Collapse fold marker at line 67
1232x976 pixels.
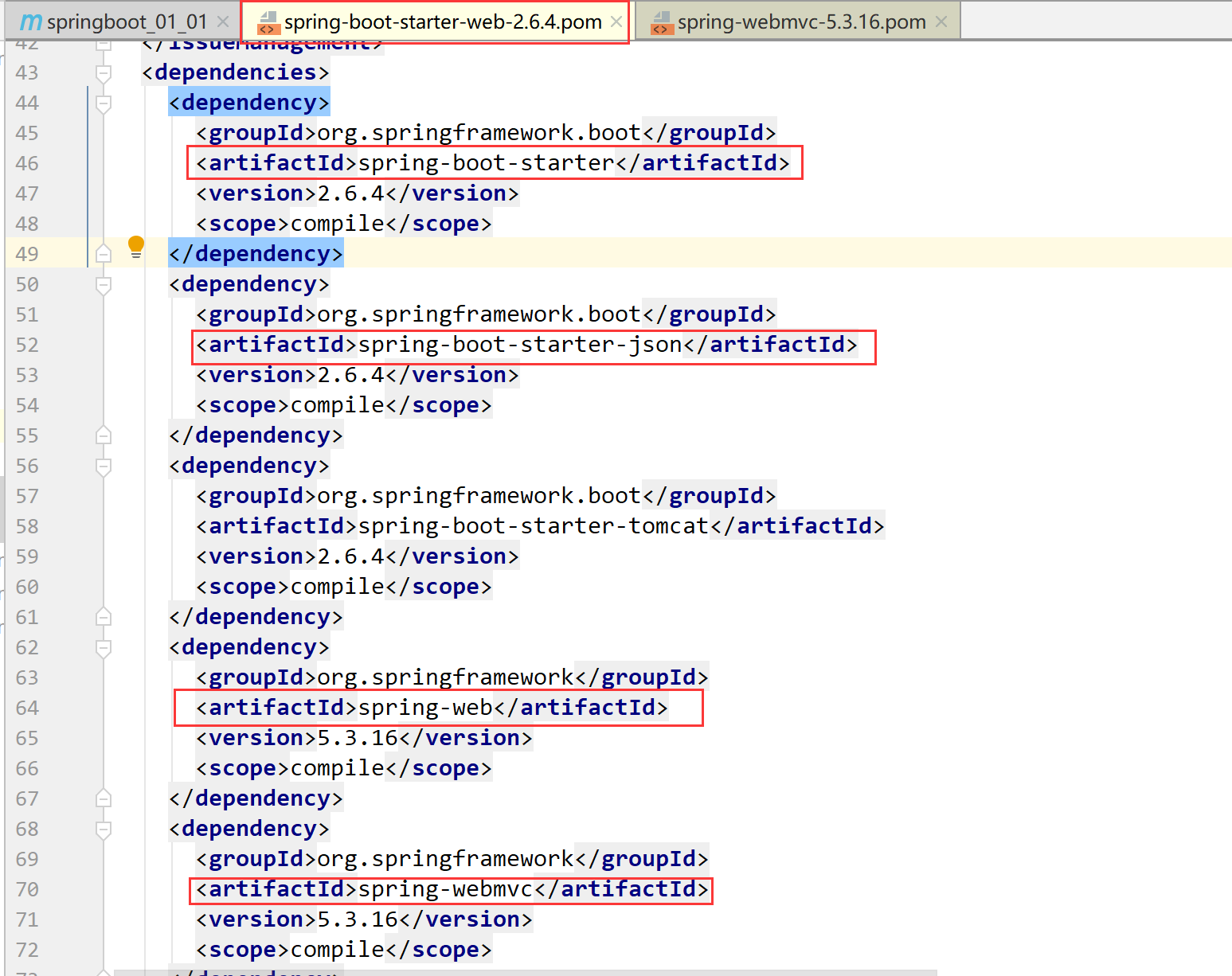point(103,798)
